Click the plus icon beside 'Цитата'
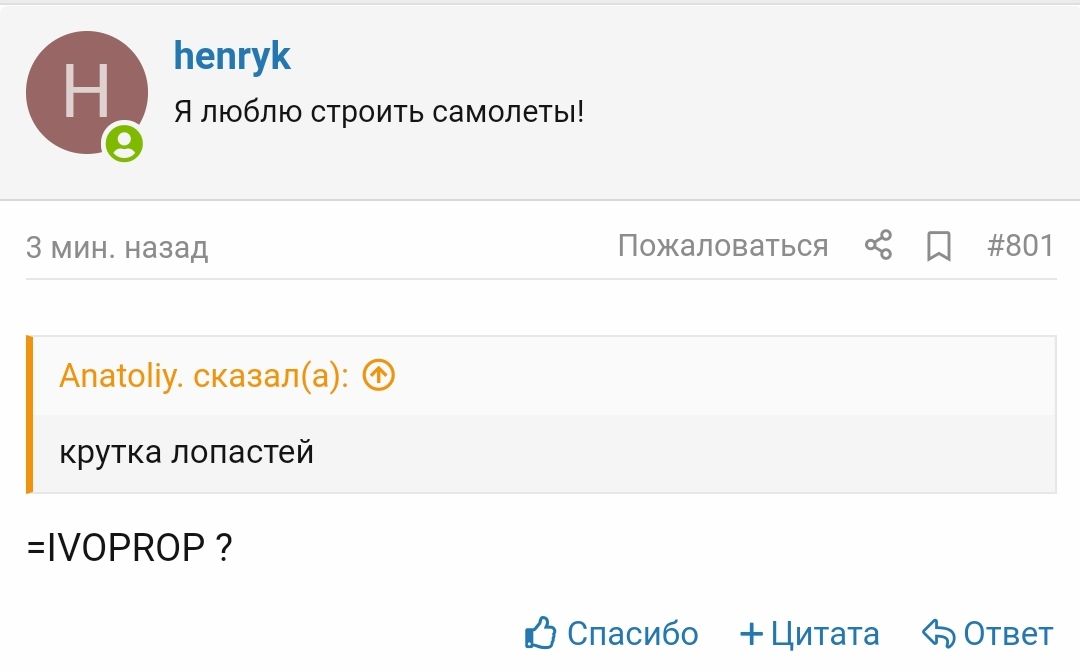The height and width of the screenshot is (672, 1080). point(751,633)
